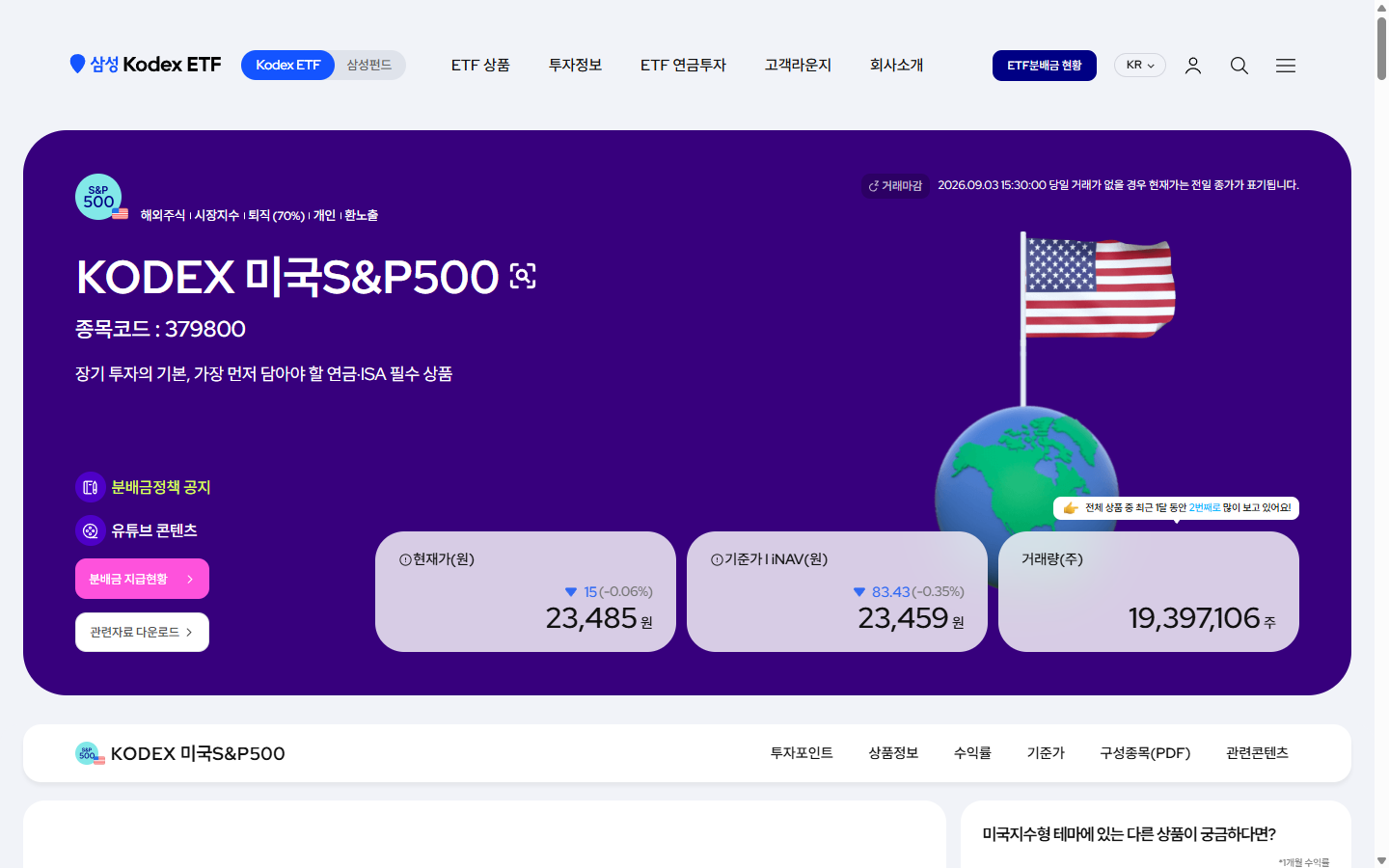Click the 유튜브 콘텐츠 icon
Image resolution: width=1389 pixels, height=868 pixels.
[x=90, y=530]
